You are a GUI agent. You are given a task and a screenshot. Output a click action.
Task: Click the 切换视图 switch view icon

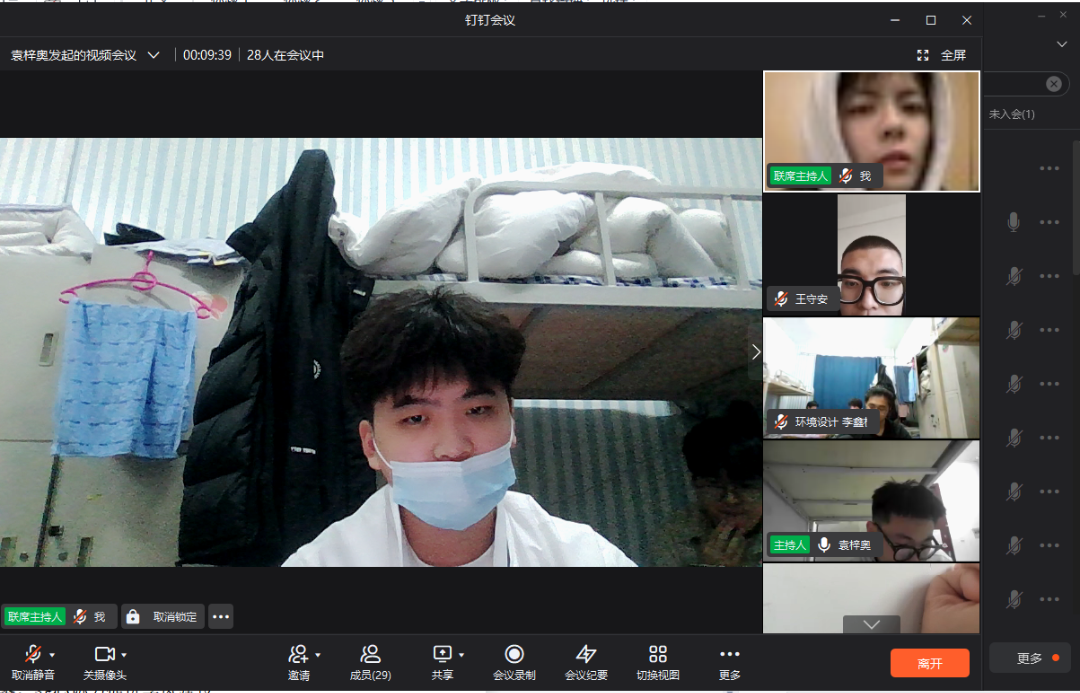658,662
